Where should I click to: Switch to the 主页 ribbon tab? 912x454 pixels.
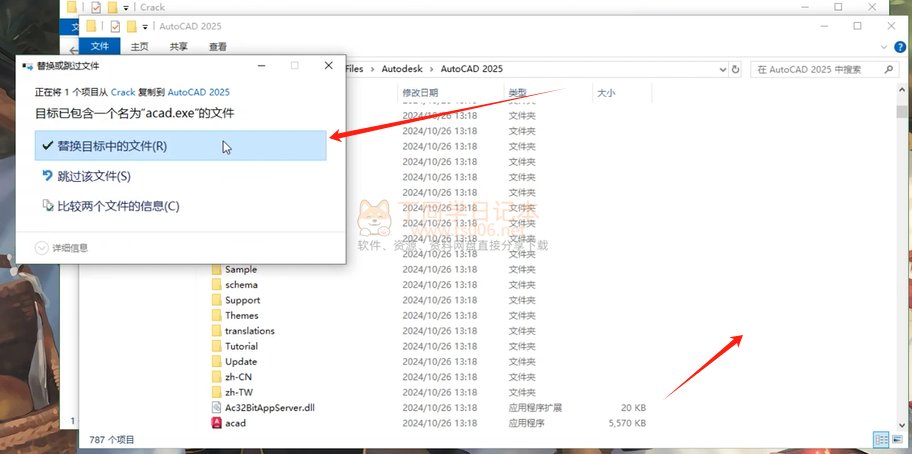point(140,47)
